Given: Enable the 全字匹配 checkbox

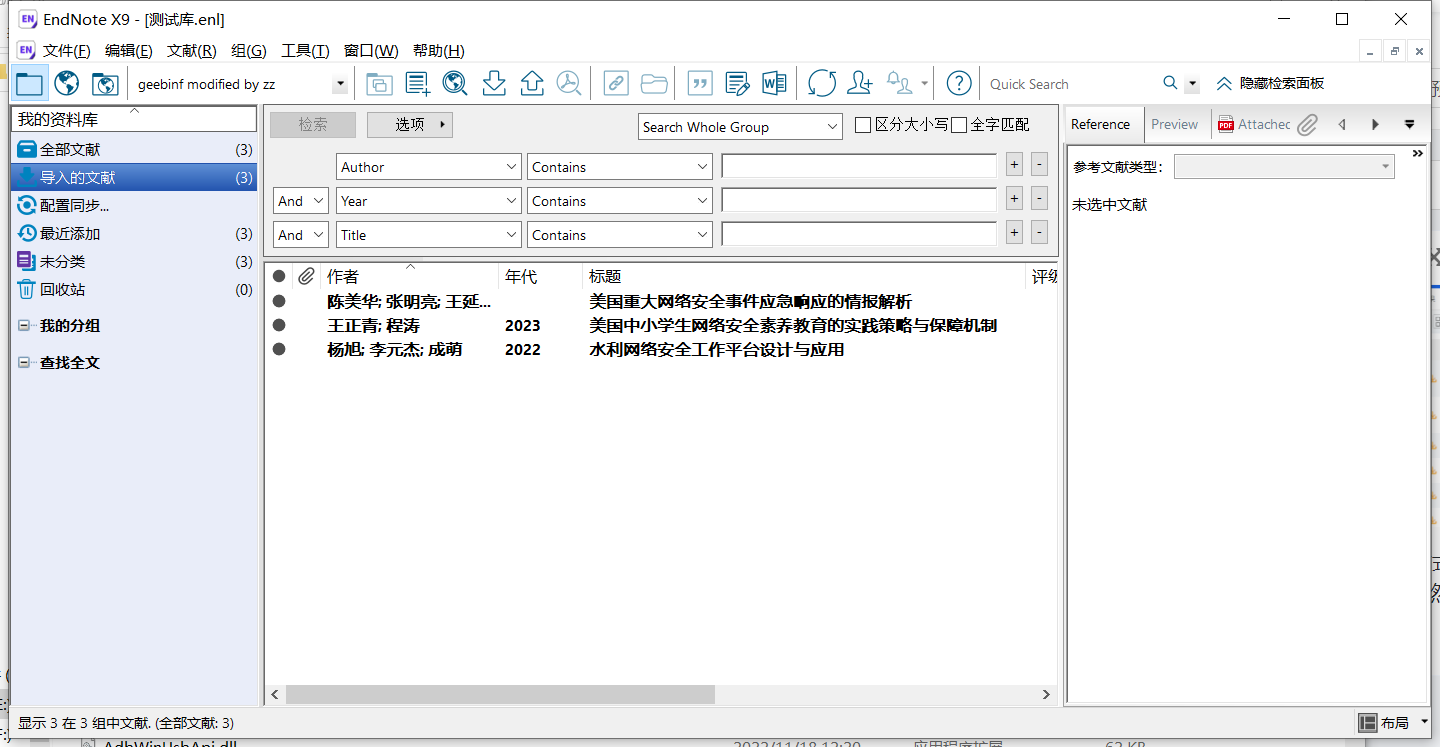Looking at the screenshot, I should coord(959,125).
